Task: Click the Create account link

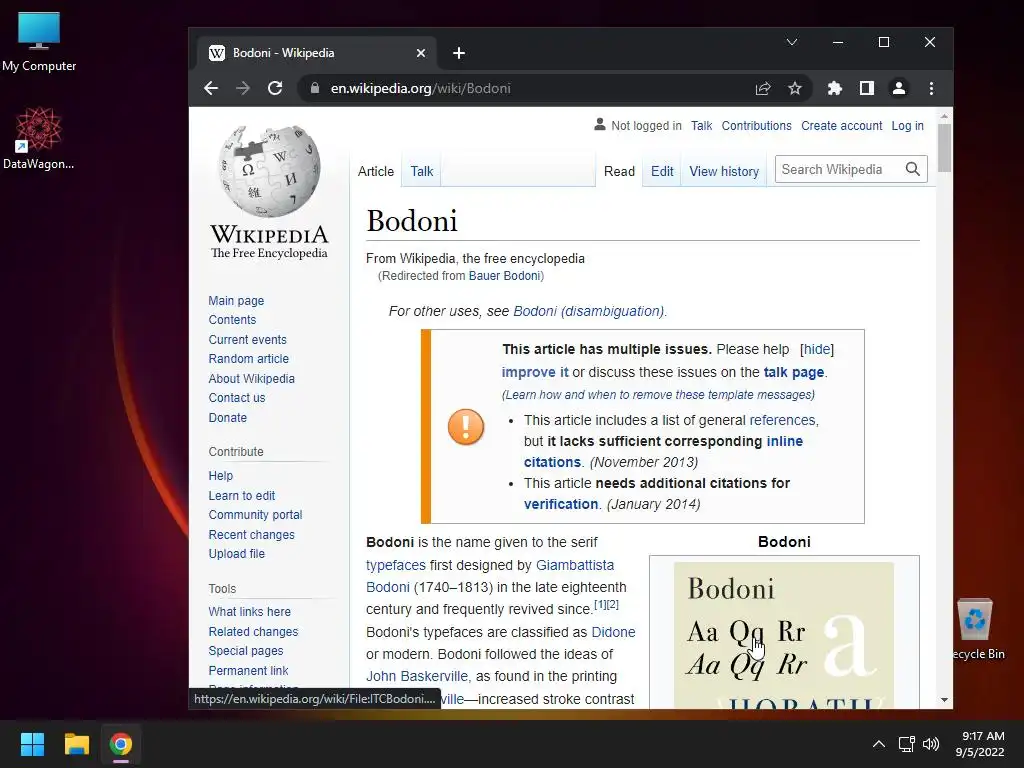Action: point(841,125)
